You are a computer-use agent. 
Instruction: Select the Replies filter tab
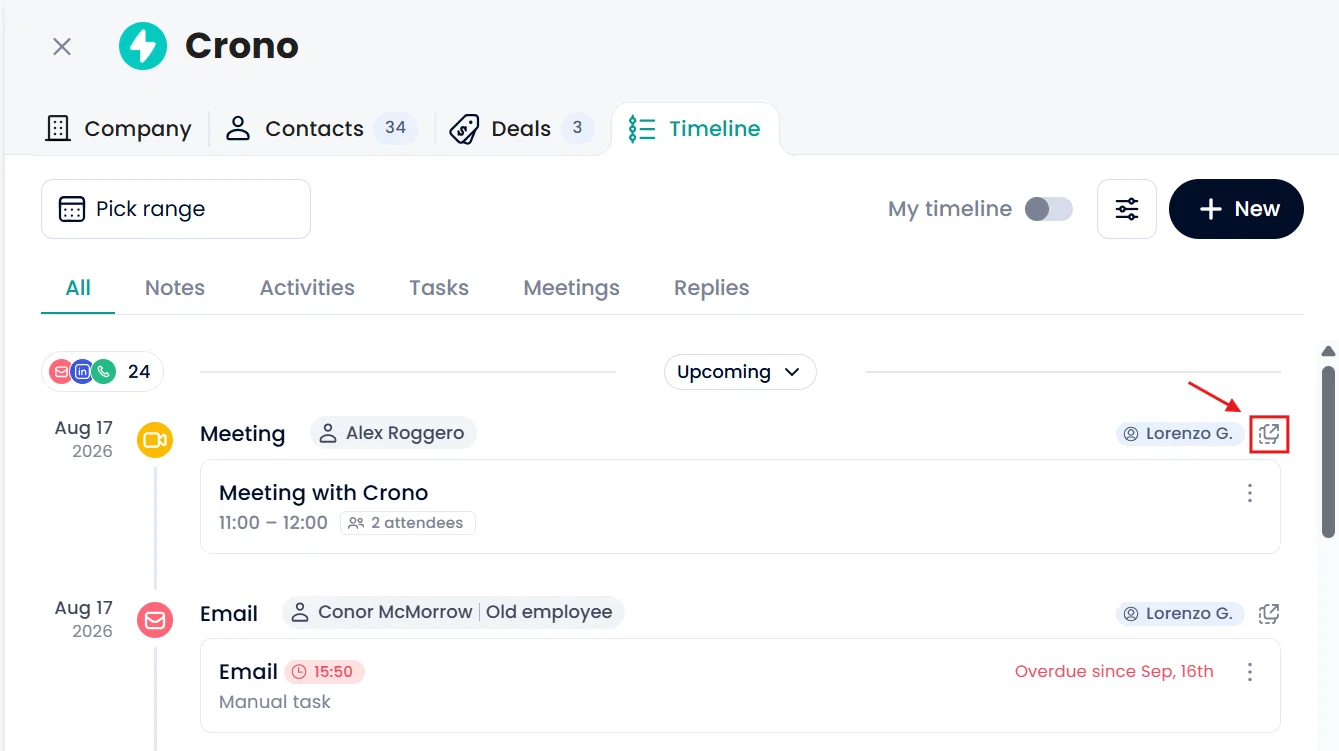[712, 288]
